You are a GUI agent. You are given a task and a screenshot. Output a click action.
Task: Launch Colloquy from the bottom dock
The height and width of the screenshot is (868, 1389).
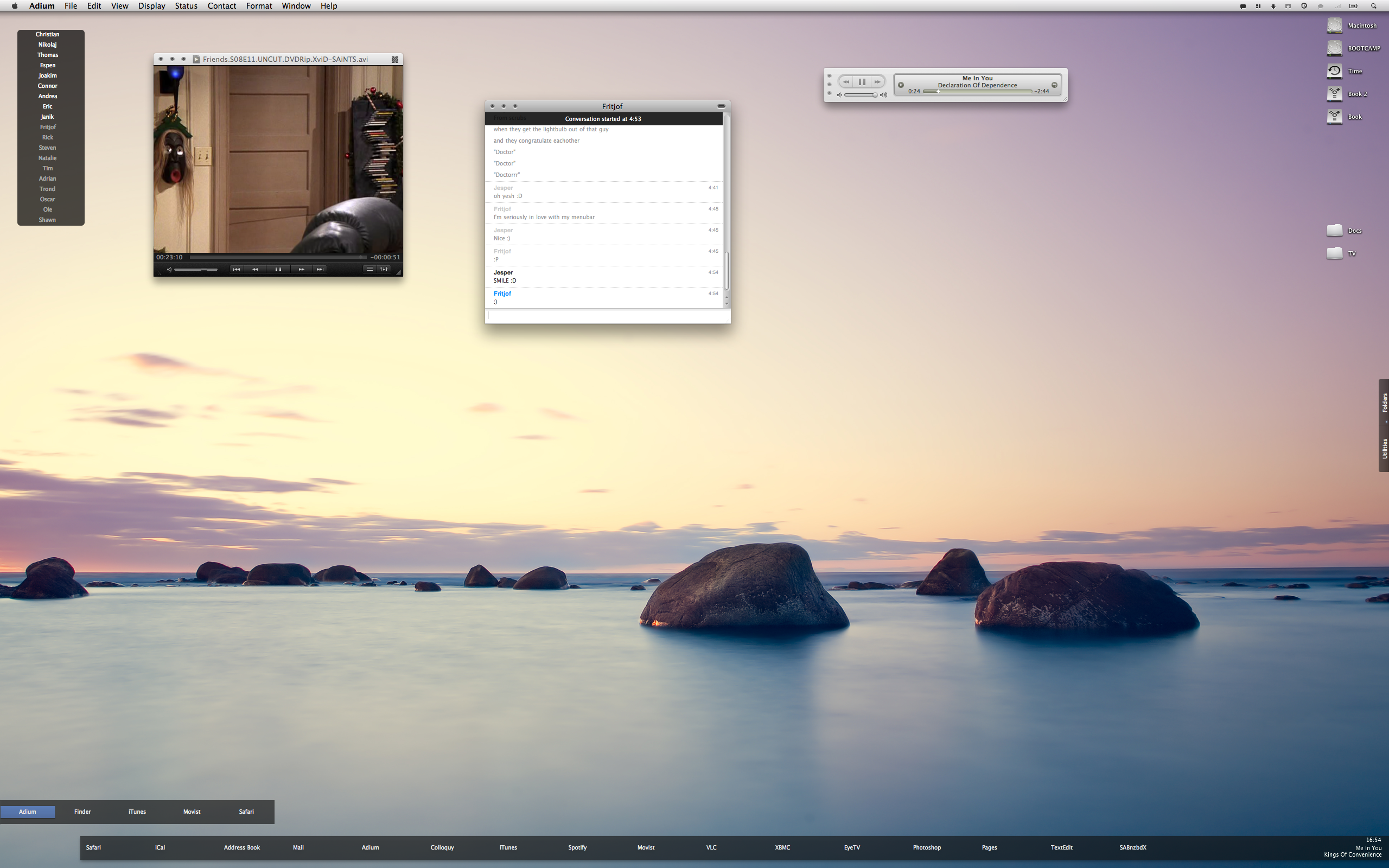442,848
